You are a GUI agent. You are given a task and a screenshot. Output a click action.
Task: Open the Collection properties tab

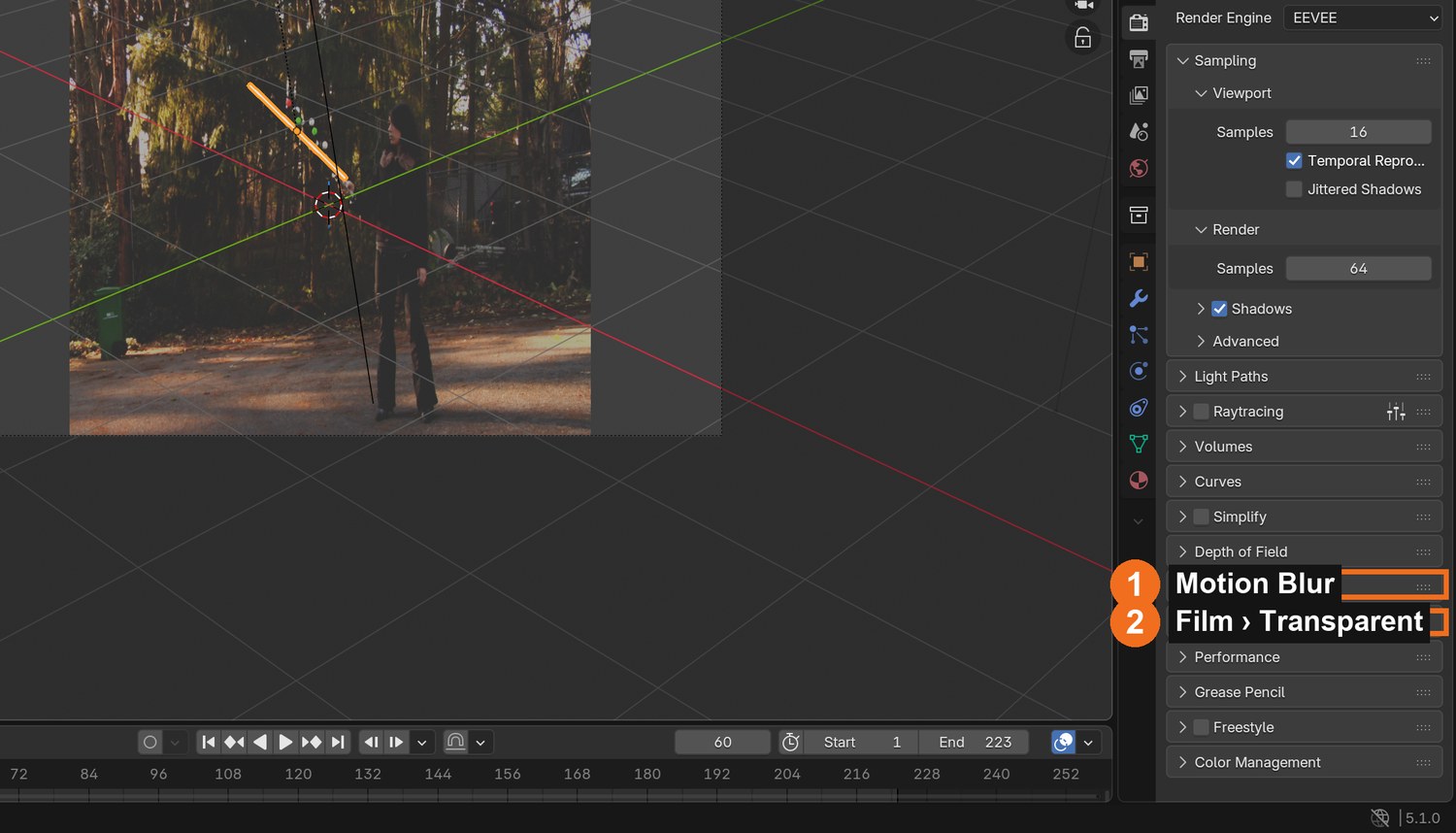[x=1139, y=215]
